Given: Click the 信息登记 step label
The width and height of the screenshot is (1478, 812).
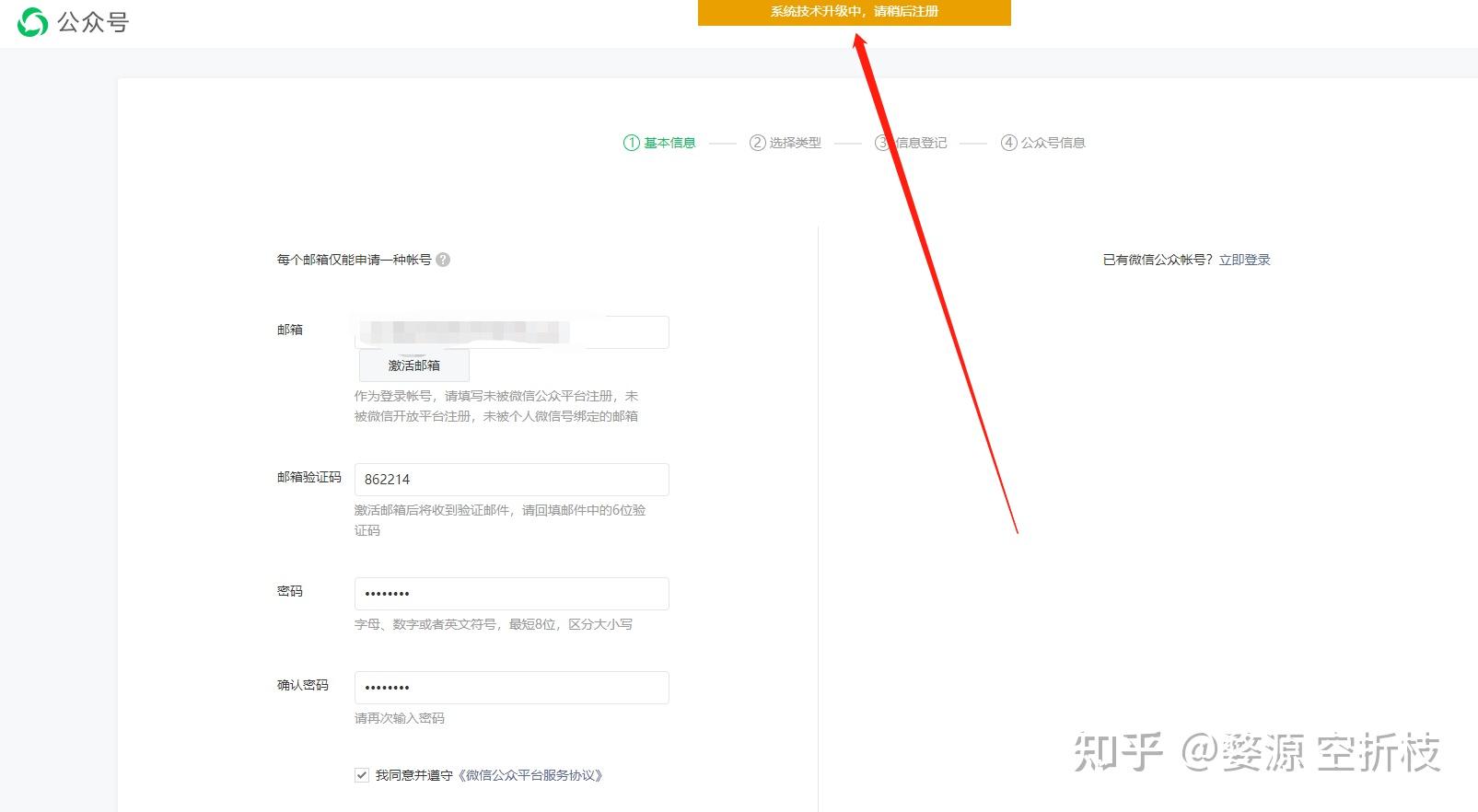Looking at the screenshot, I should pyautogui.click(x=922, y=143).
